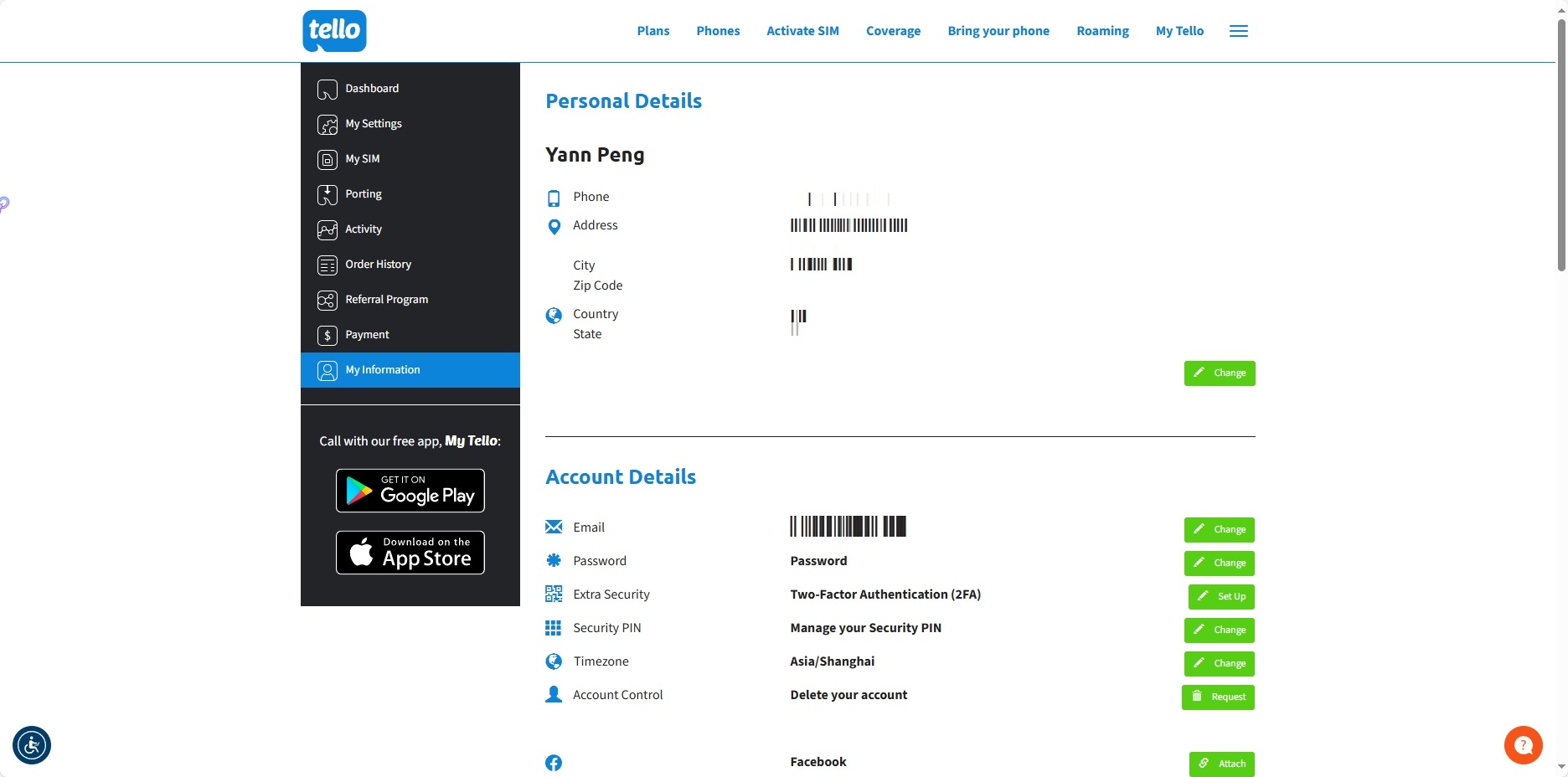Viewport: 1568px width, 777px height.
Task: Click the My SIM sidebar icon
Action: pyautogui.click(x=328, y=159)
